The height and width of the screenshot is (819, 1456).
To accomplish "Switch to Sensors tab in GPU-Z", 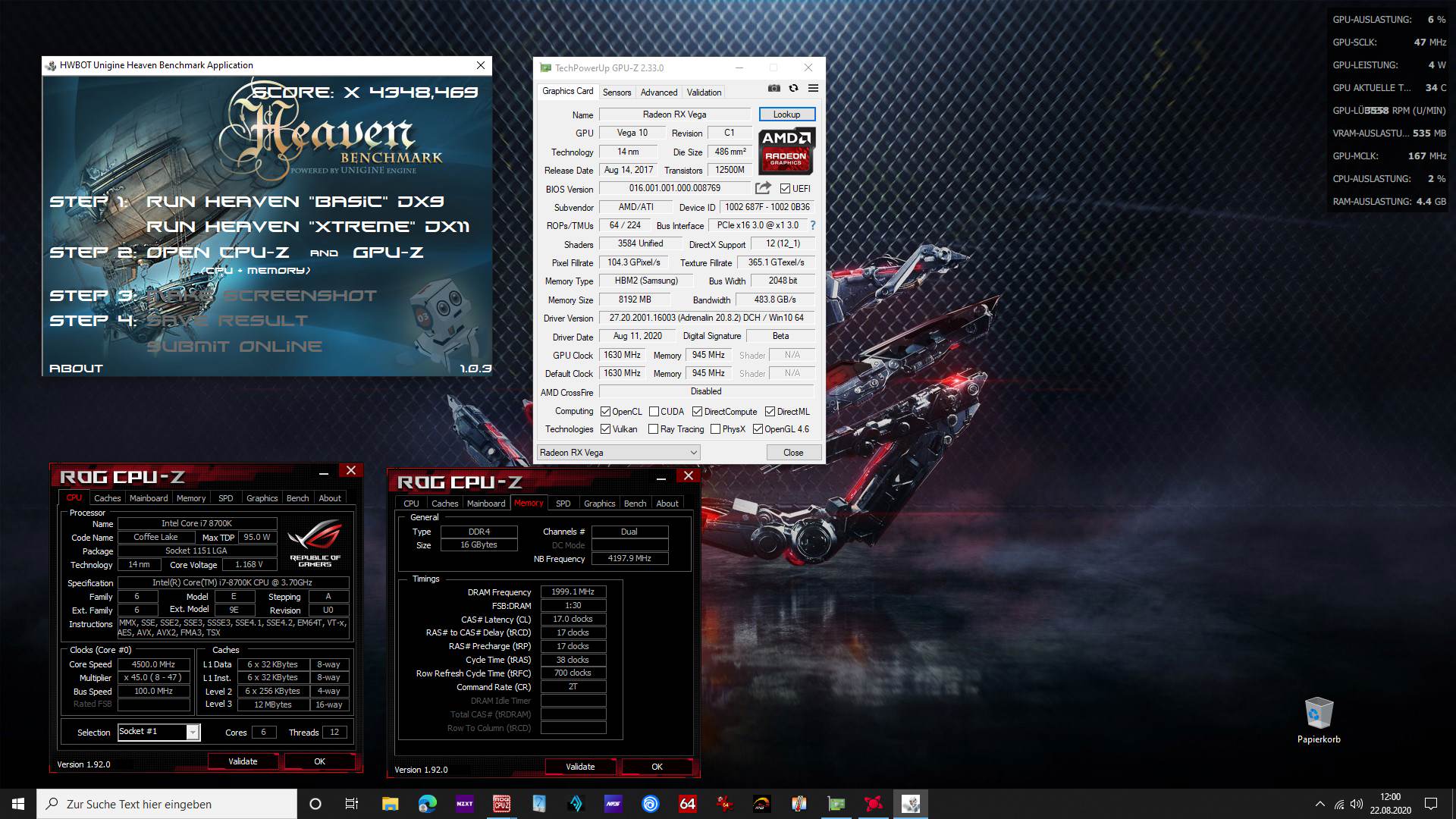I will pyautogui.click(x=617, y=93).
